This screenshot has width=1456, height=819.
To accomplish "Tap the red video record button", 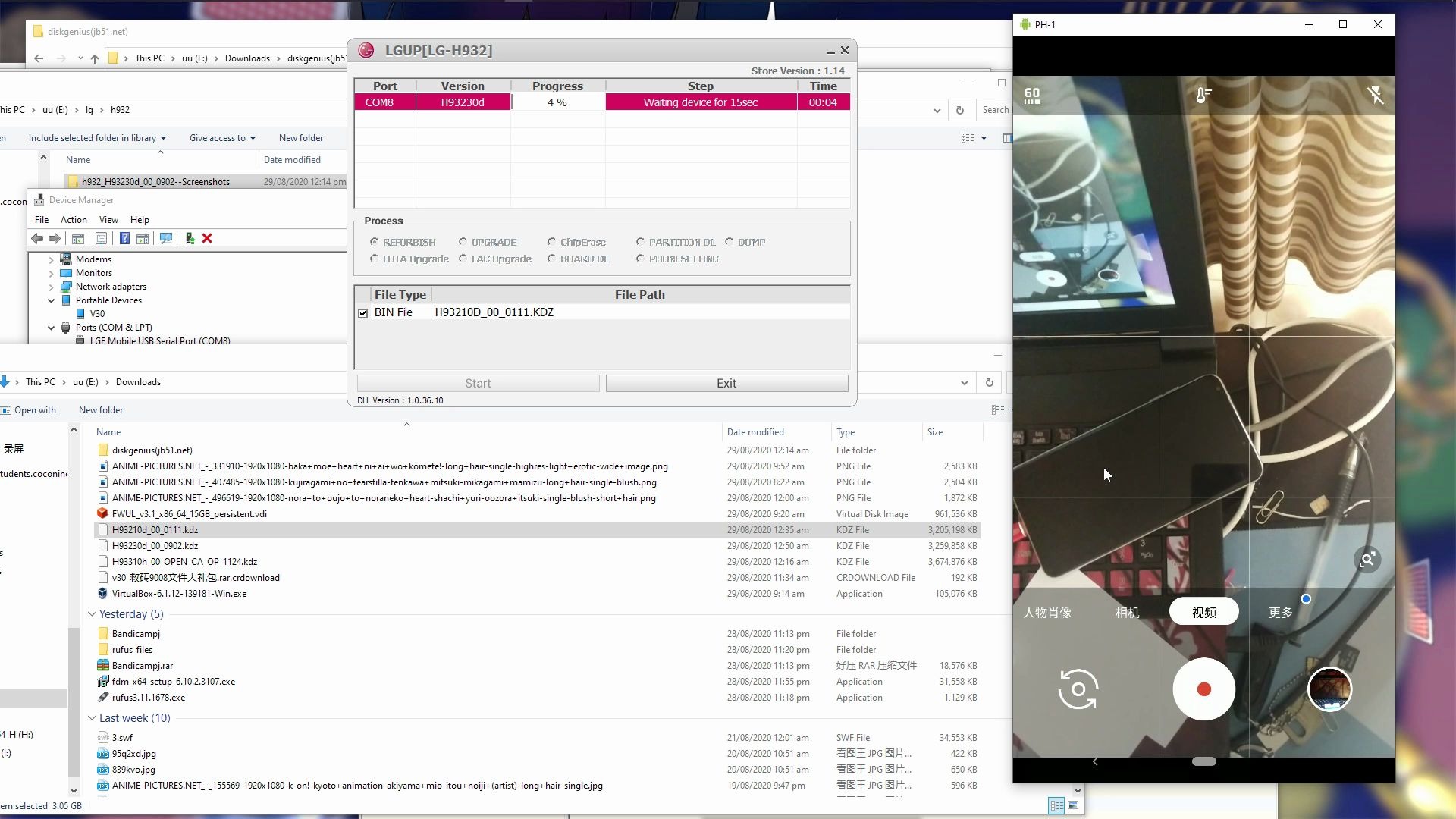I will [x=1203, y=689].
